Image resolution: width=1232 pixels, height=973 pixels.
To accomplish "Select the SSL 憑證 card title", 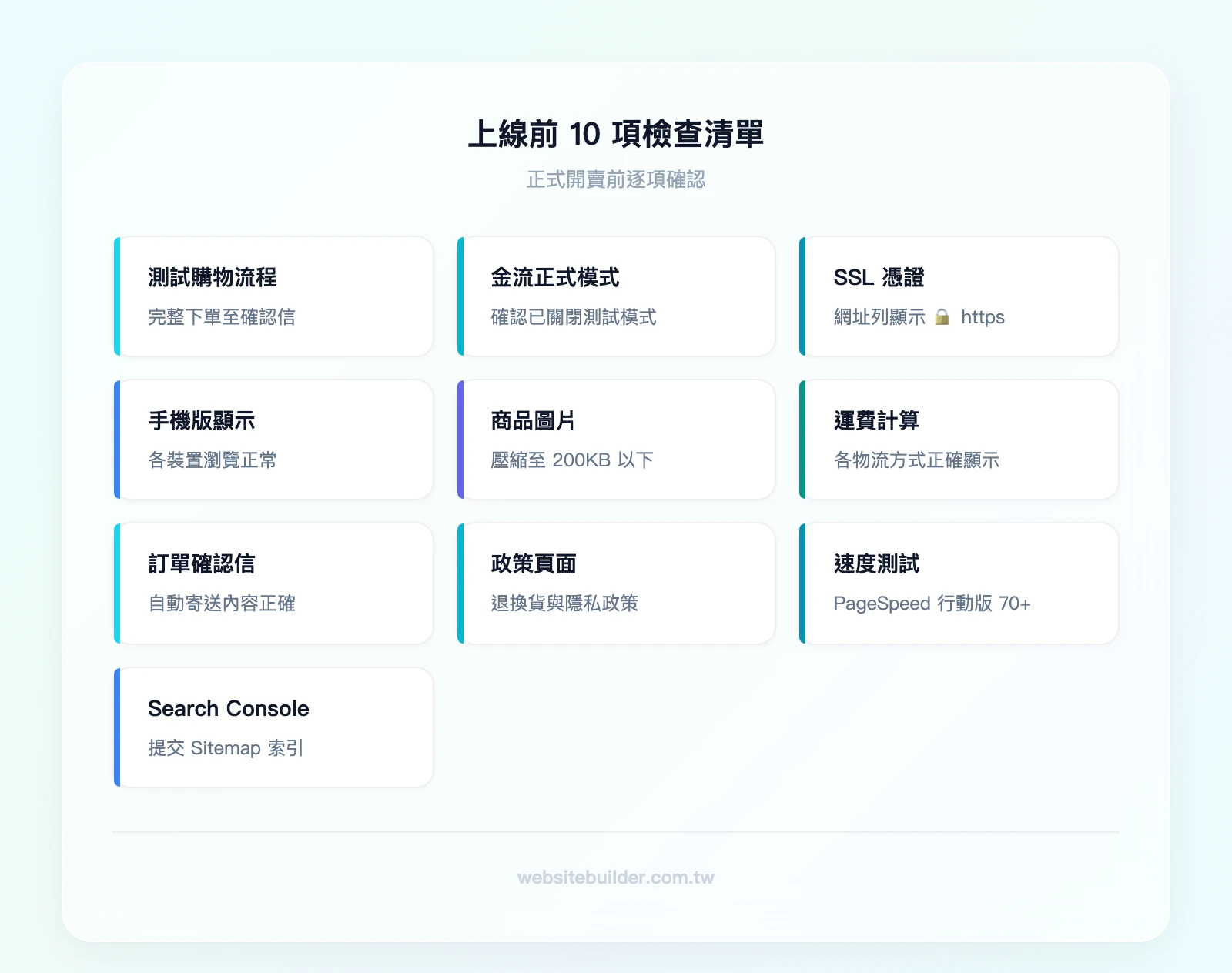I will (x=879, y=278).
